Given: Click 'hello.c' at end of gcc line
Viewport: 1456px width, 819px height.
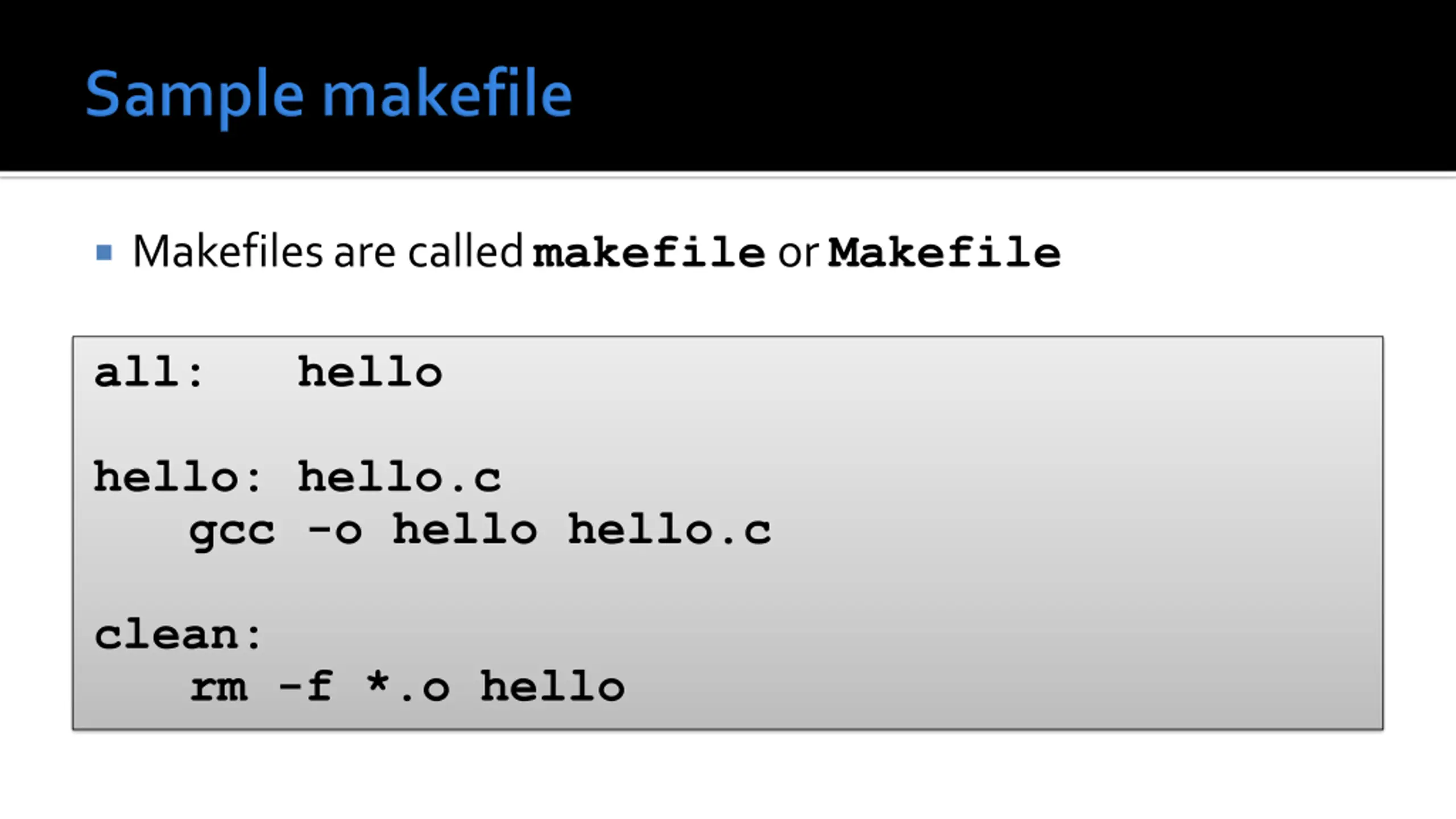Looking at the screenshot, I should [x=670, y=530].
